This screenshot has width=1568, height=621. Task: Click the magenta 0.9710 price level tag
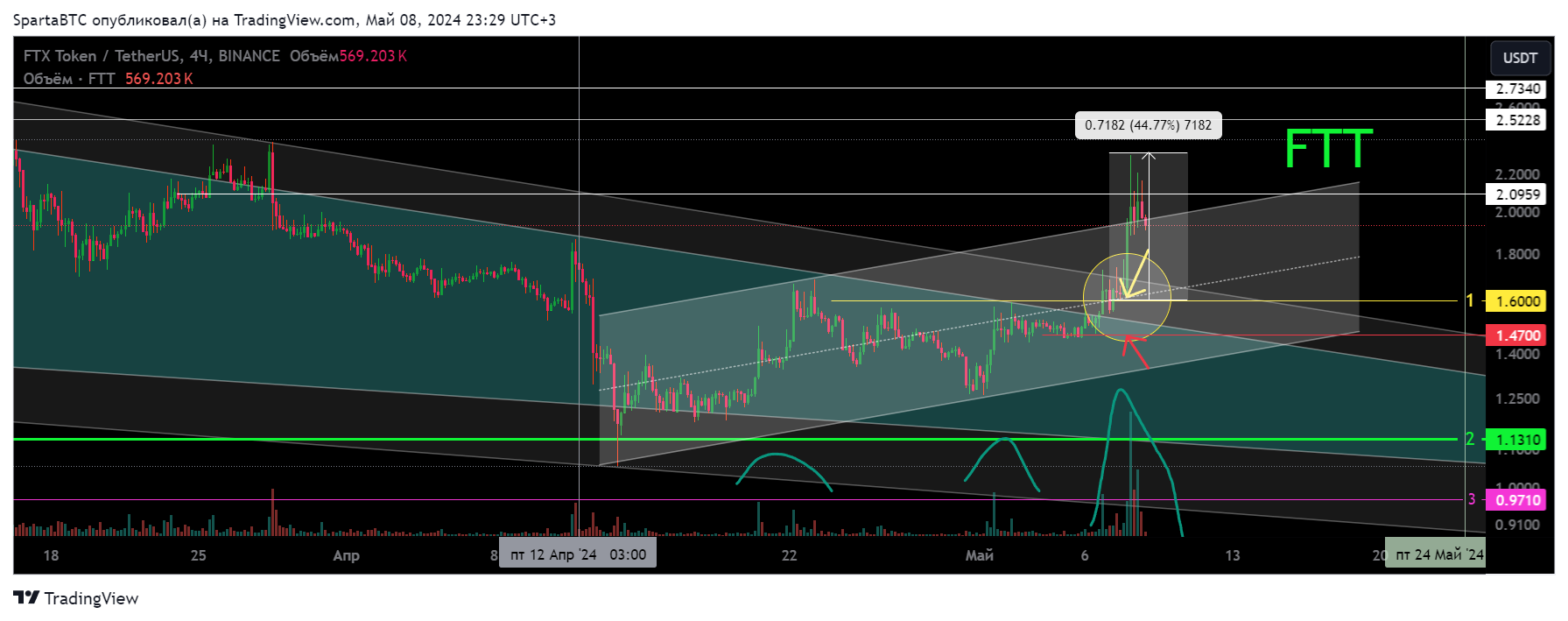pos(1516,500)
